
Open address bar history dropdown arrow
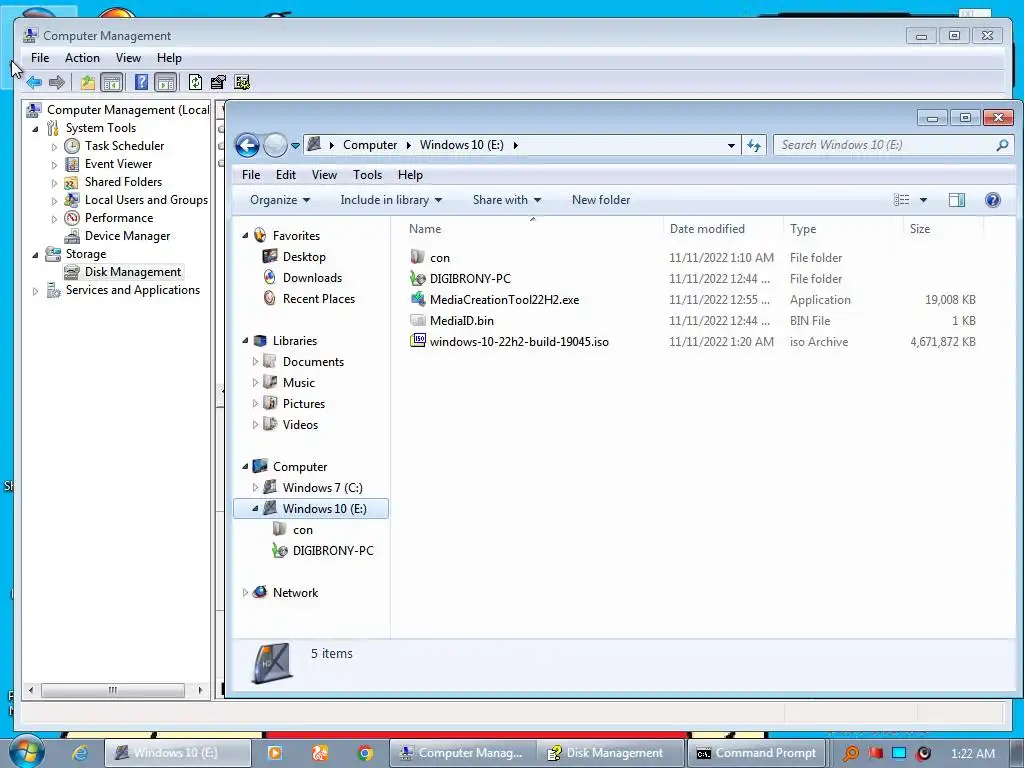click(x=731, y=145)
